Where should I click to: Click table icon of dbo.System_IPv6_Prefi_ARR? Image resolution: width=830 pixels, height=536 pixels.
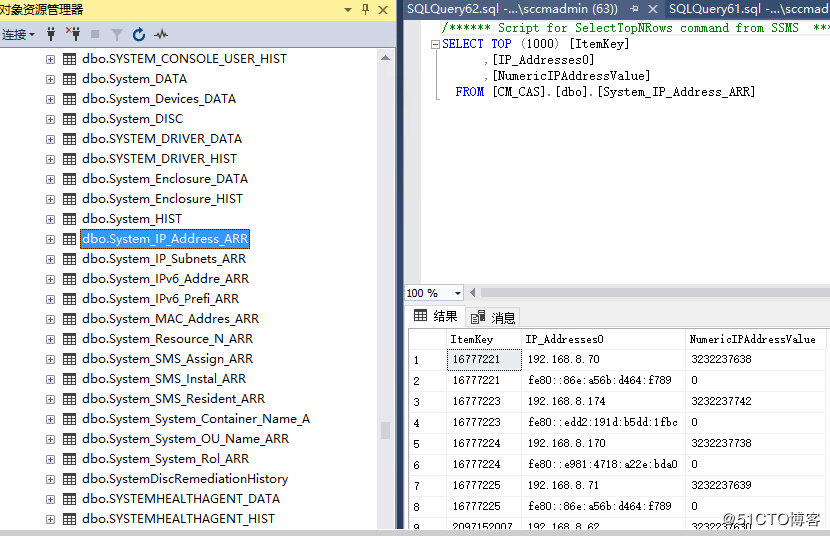[x=69, y=299]
